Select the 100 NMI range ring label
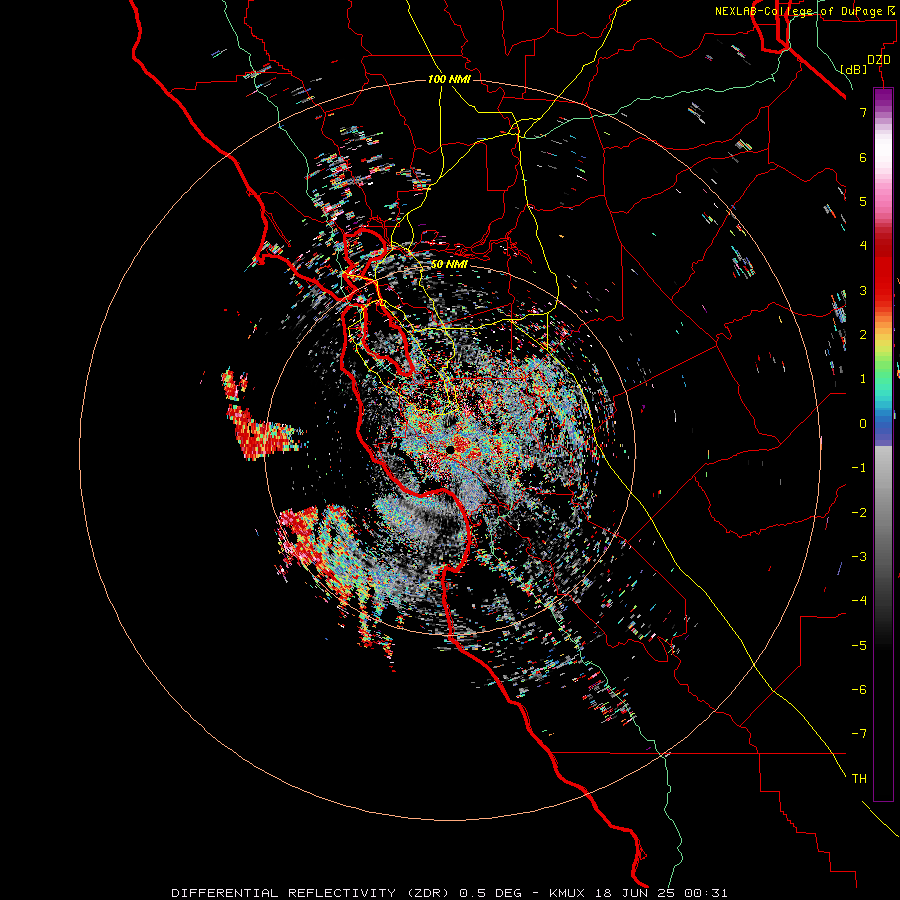Image resolution: width=900 pixels, height=900 pixels. coord(449,79)
